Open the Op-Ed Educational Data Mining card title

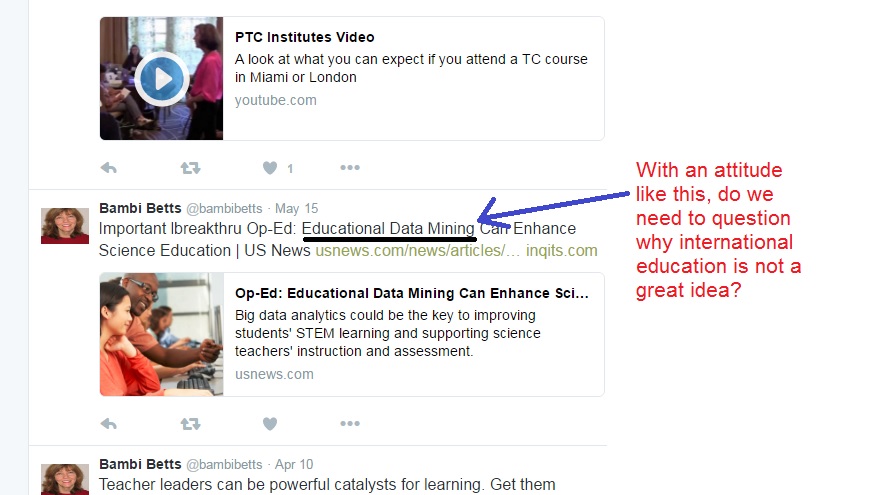(x=411, y=293)
